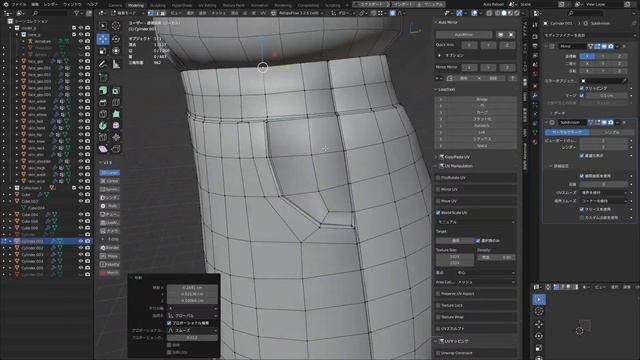Viewport: 640px width, 360px height.
Task: Open the Area Calc メッシュ dropdown
Action: pyautogui.click(x=486, y=282)
